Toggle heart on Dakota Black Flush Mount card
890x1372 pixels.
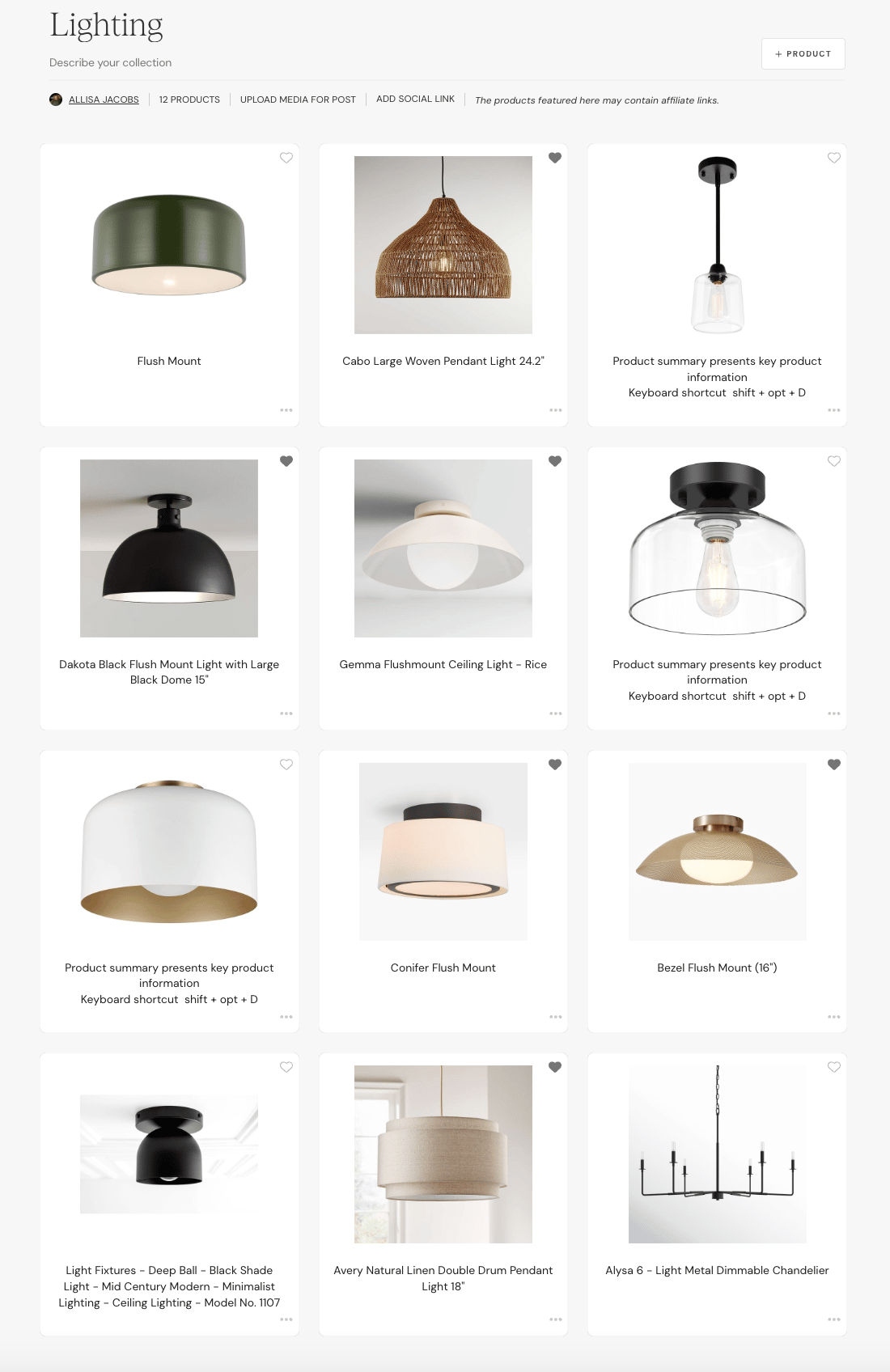click(x=286, y=461)
